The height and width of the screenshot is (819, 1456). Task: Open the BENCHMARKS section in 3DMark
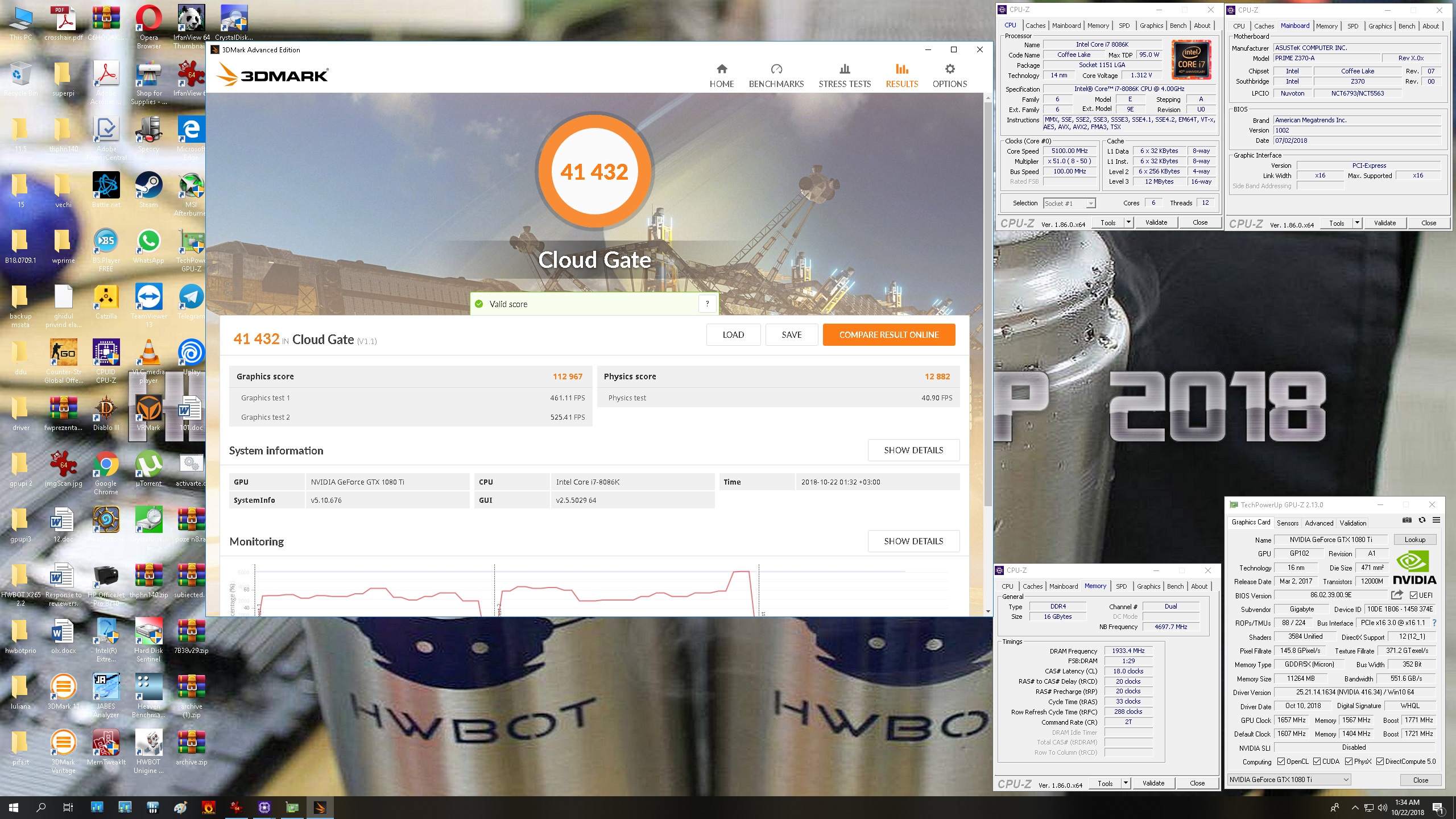[x=776, y=76]
